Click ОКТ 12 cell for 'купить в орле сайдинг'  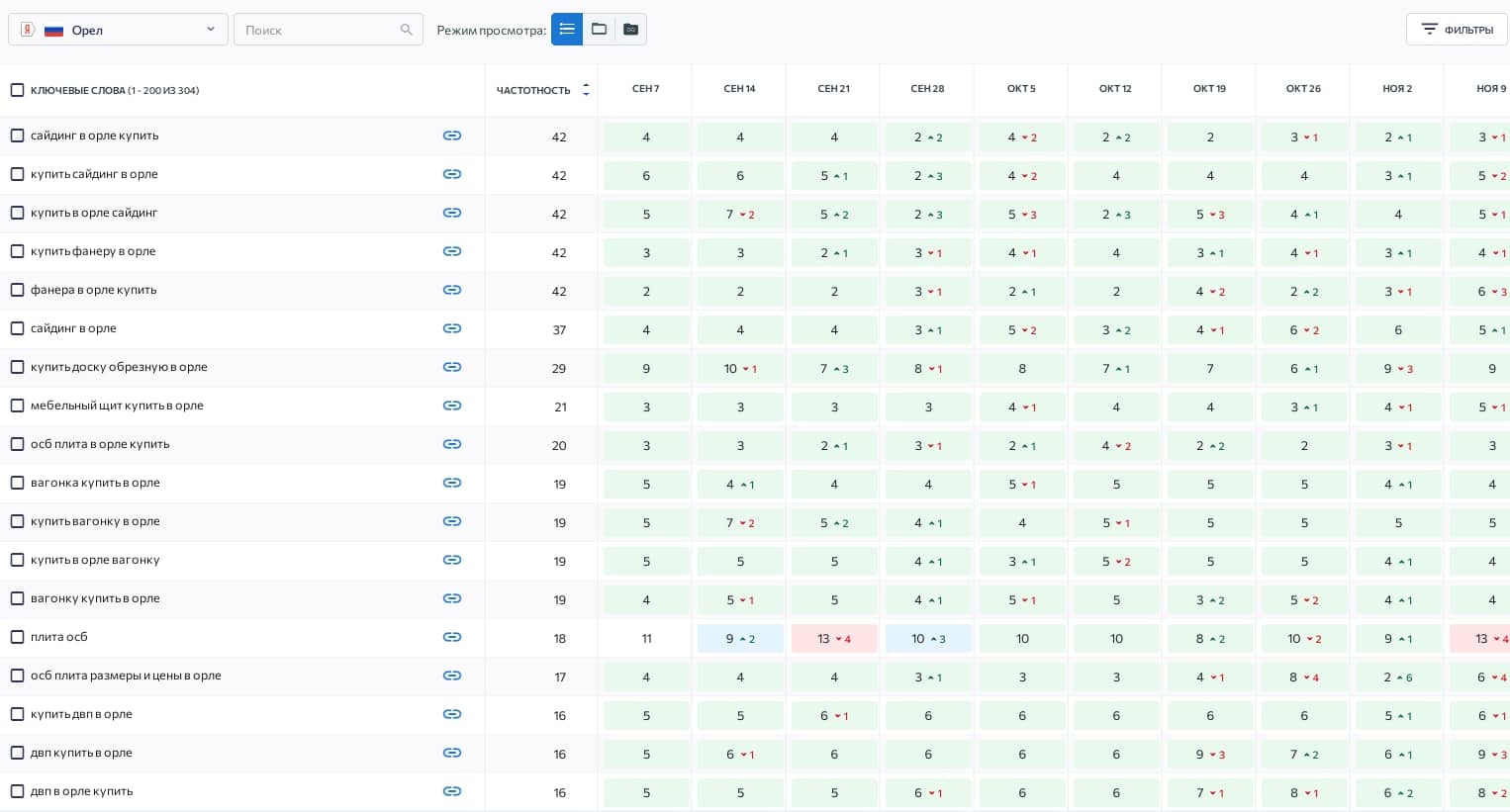(1116, 214)
